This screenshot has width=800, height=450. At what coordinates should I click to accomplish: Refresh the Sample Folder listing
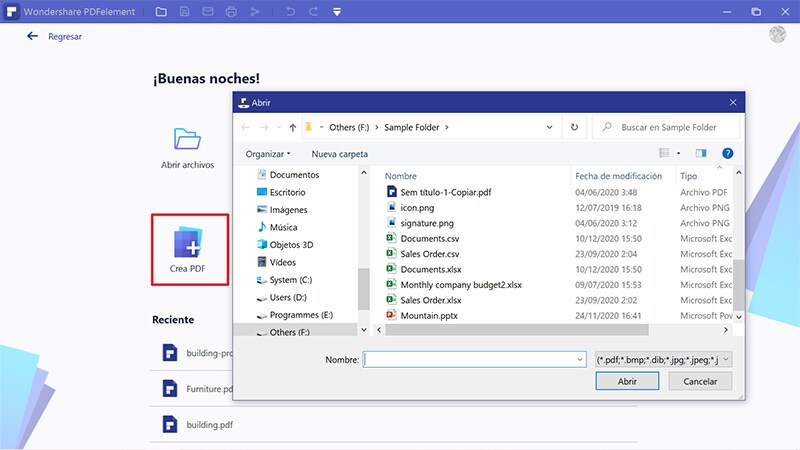pos(574,128)
